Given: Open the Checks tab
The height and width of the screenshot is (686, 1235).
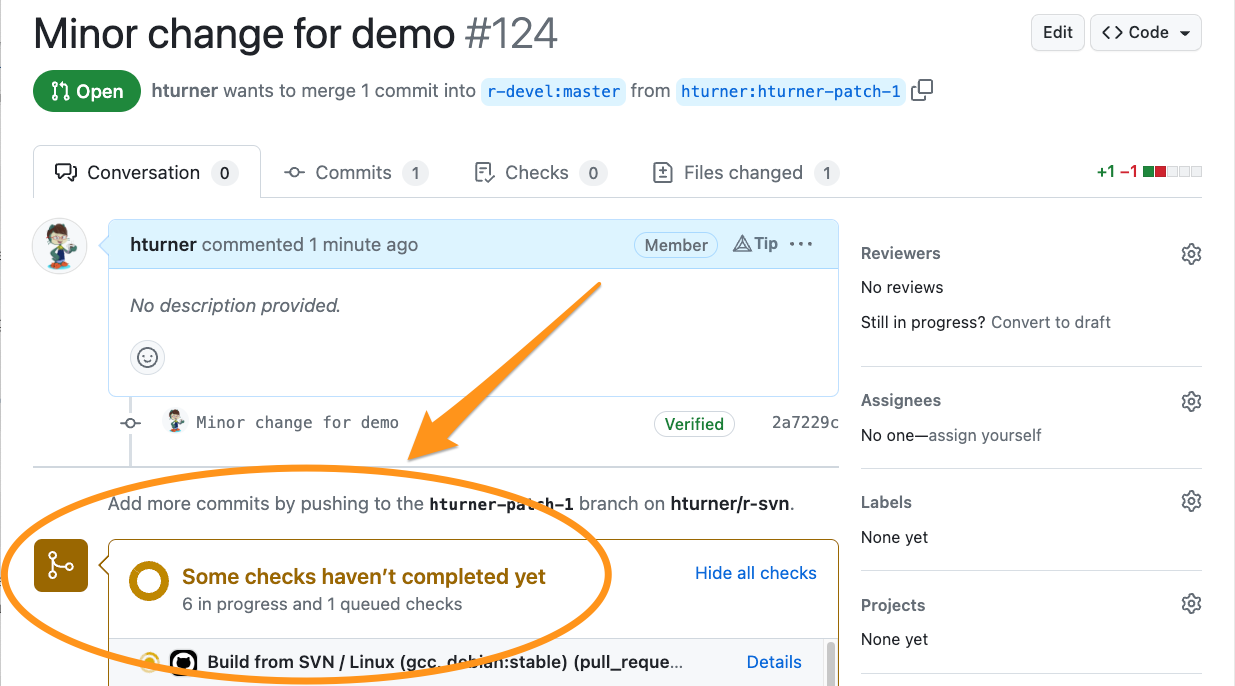Looking at the screenshot, I should pyautogui.click(x=536, y=173).
